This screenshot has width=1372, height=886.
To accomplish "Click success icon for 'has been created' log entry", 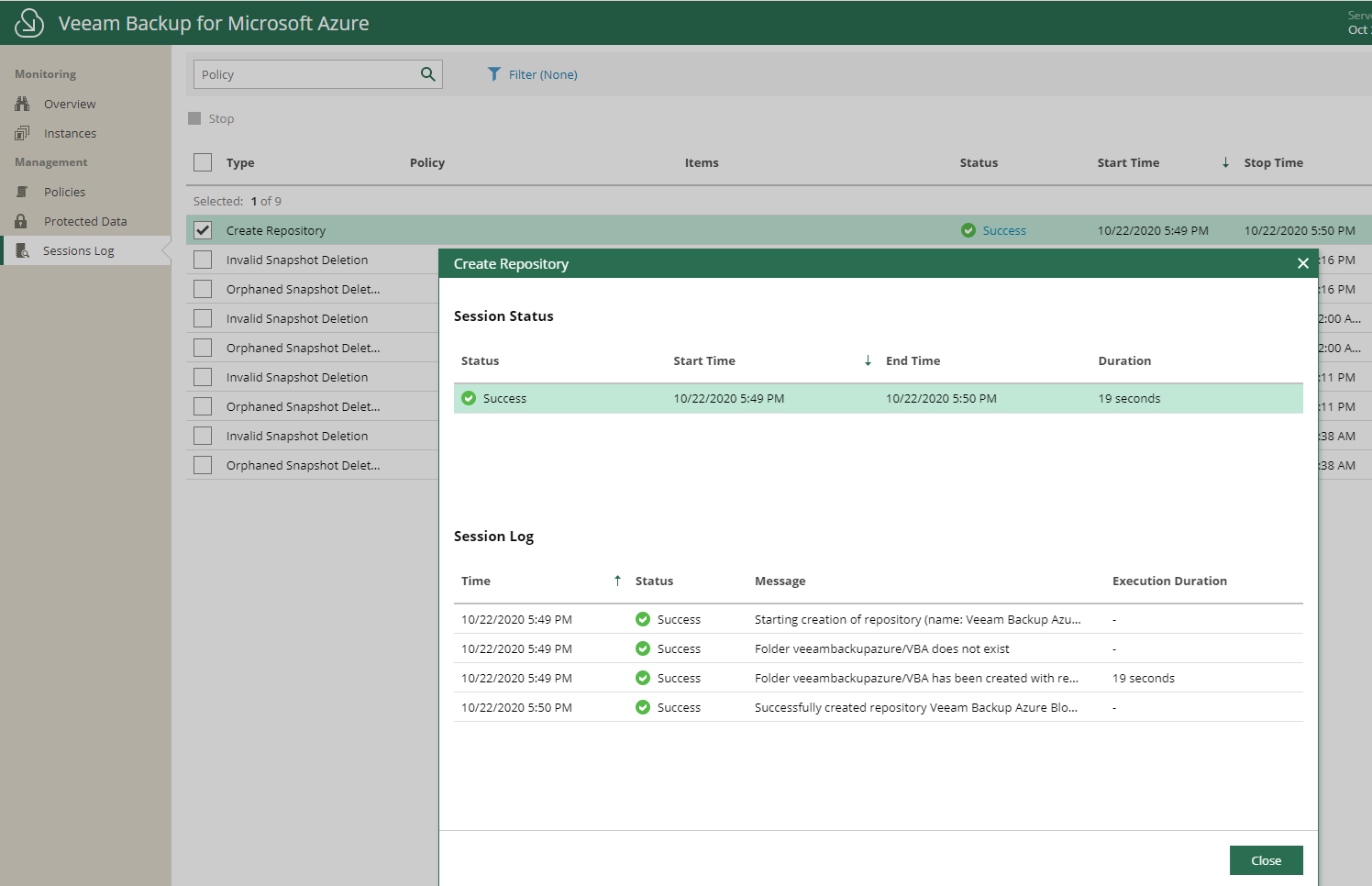I will click(x=643, y=678).
